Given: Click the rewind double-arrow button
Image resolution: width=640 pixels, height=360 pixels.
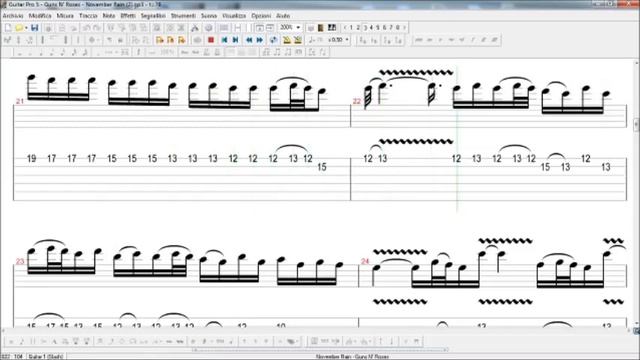Looking at the screenshot, I should tap(249, 40).
